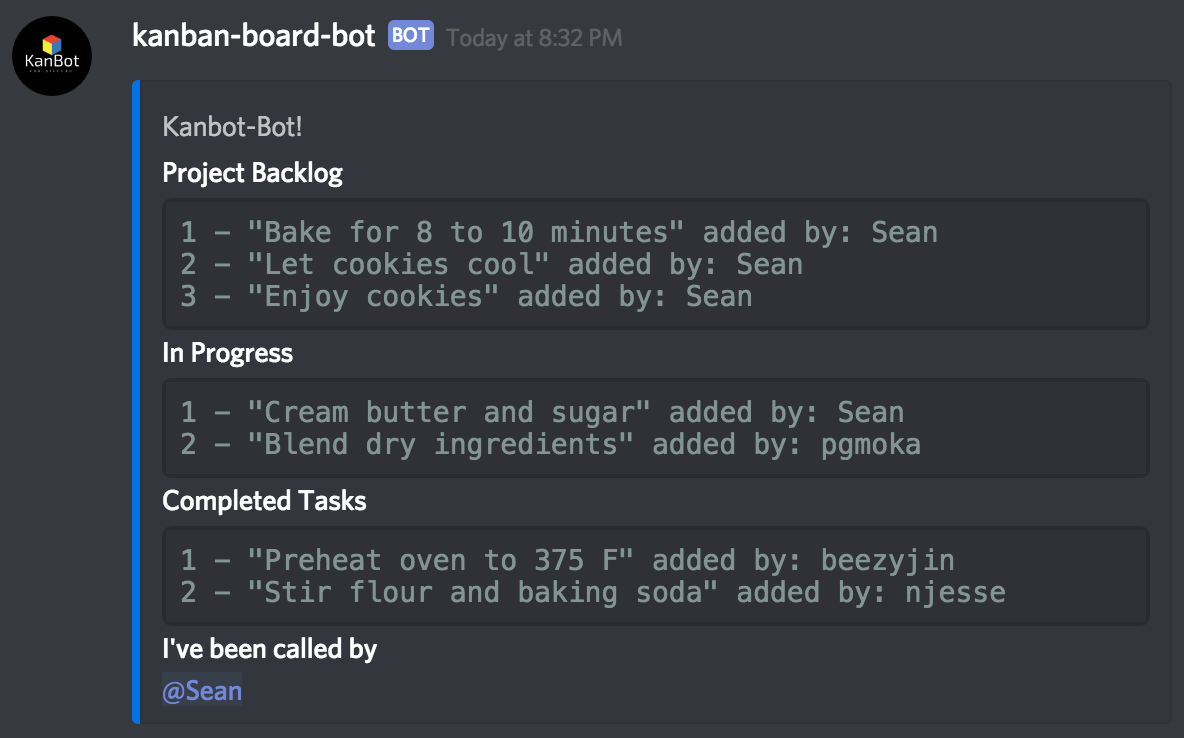This screenshot has height=738, width=1184.
Task: Click the beezyjin author name
Action: (888, 560)
